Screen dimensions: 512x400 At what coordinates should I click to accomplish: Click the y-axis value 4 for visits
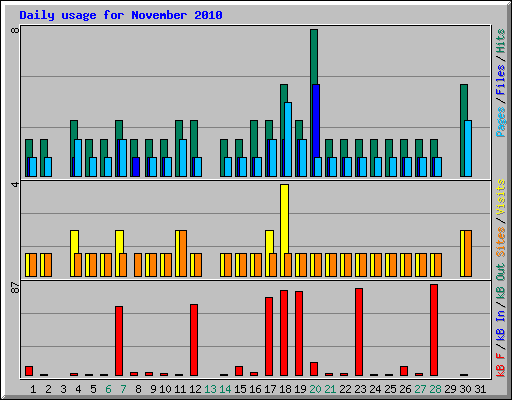click(x=15, y=184)
